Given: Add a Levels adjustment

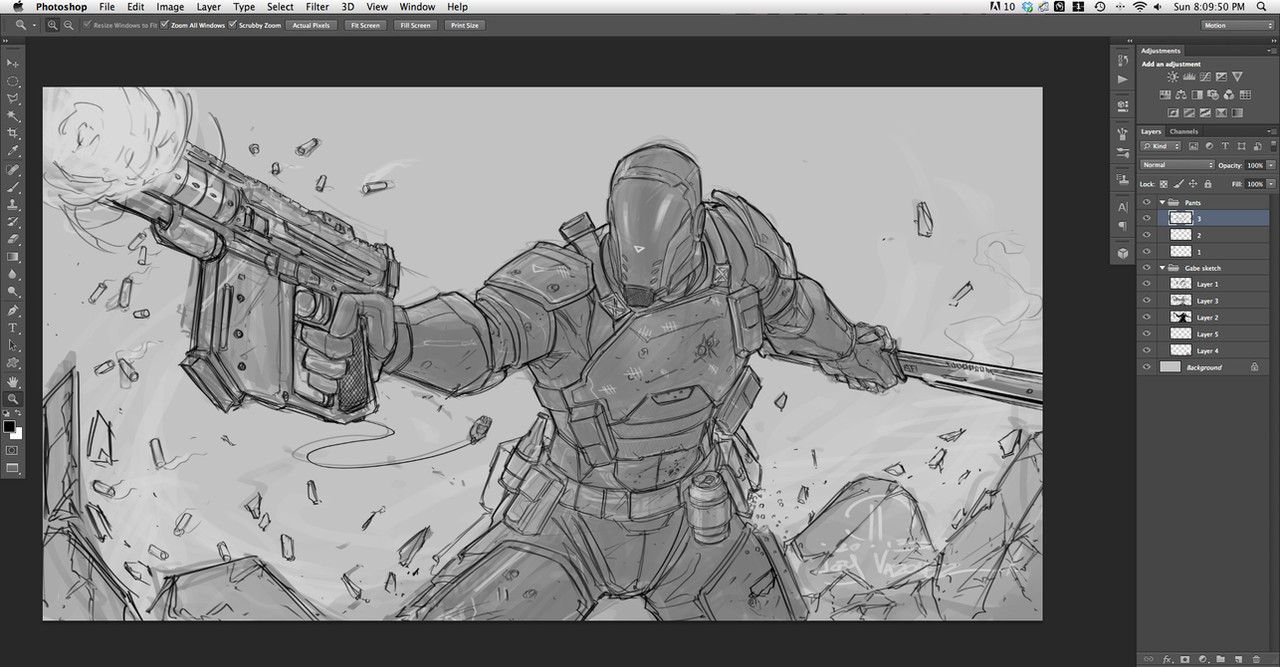Looking at the screenshot, I should tap(1189, 77).
